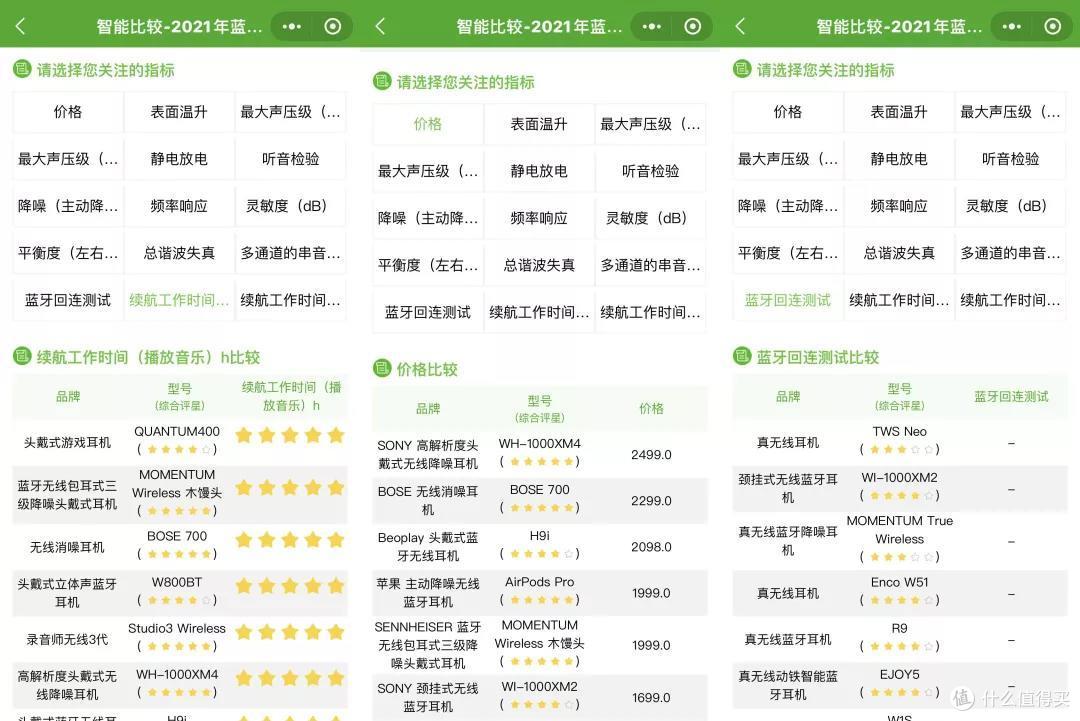Tap MOMENTUM True Wireless model cell
This screenshot has height=721, width=1080.
tap(900, 539)
